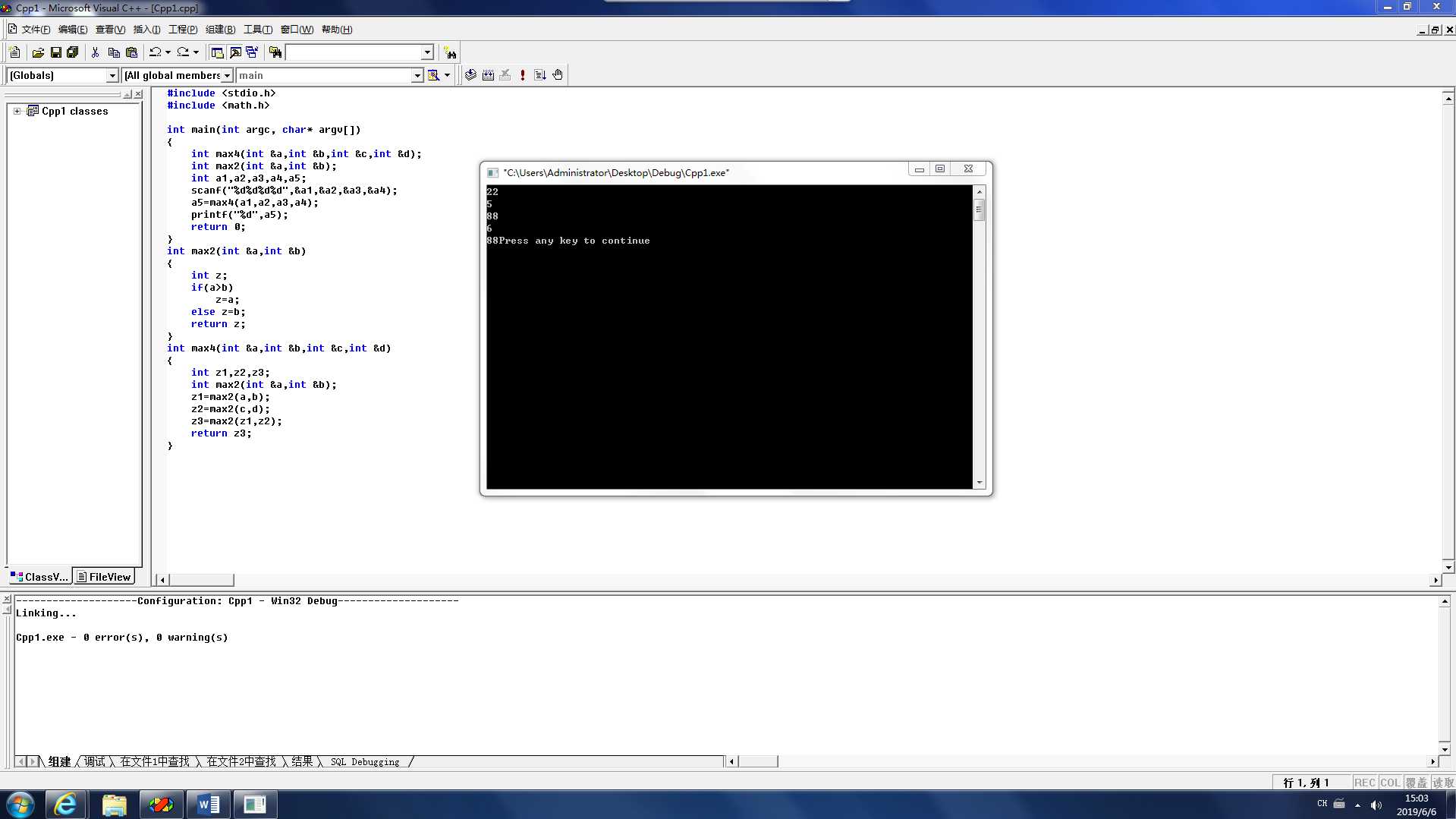Click inside the Find text combo field
Screen dimensions: 1456x819
click(353, 52)
